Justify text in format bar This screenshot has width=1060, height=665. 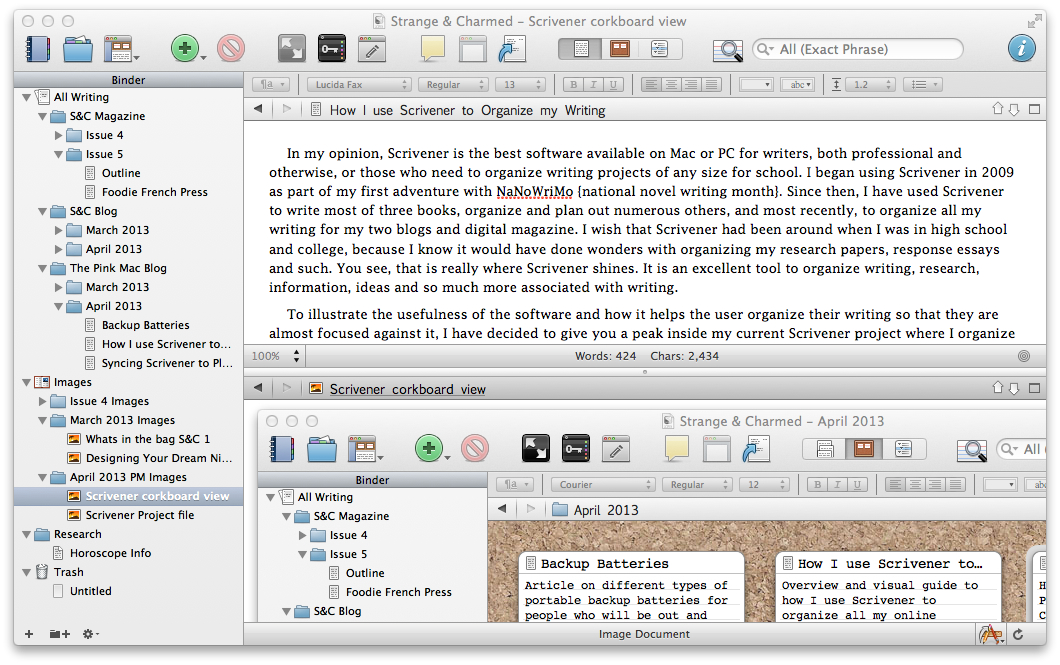711,84
